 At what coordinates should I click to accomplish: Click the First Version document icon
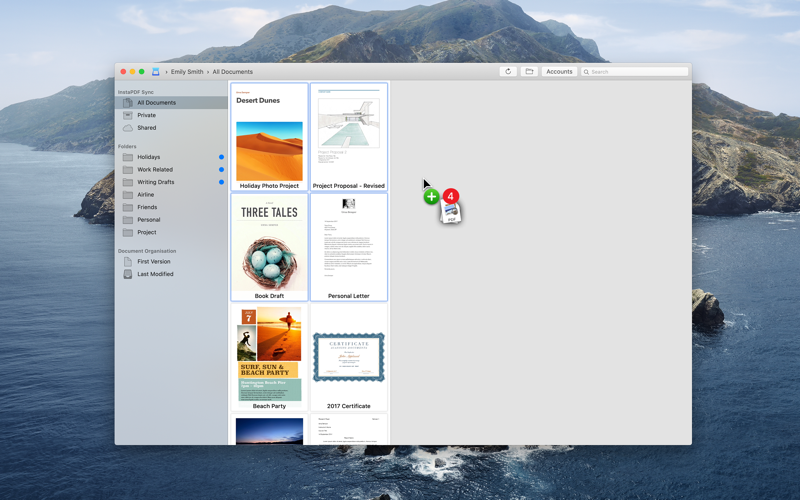tap(128, 262)
